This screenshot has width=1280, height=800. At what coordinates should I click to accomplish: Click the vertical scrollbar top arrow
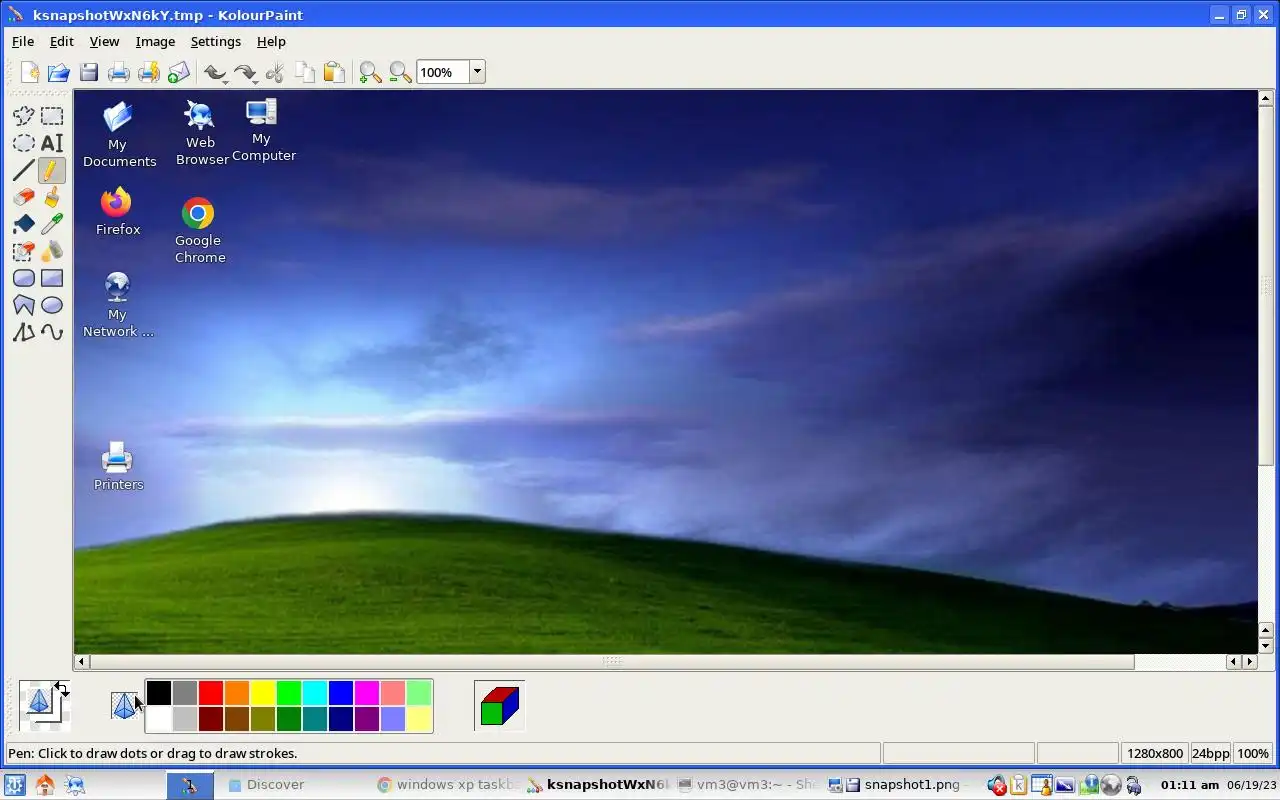[x=1266, y=97]
